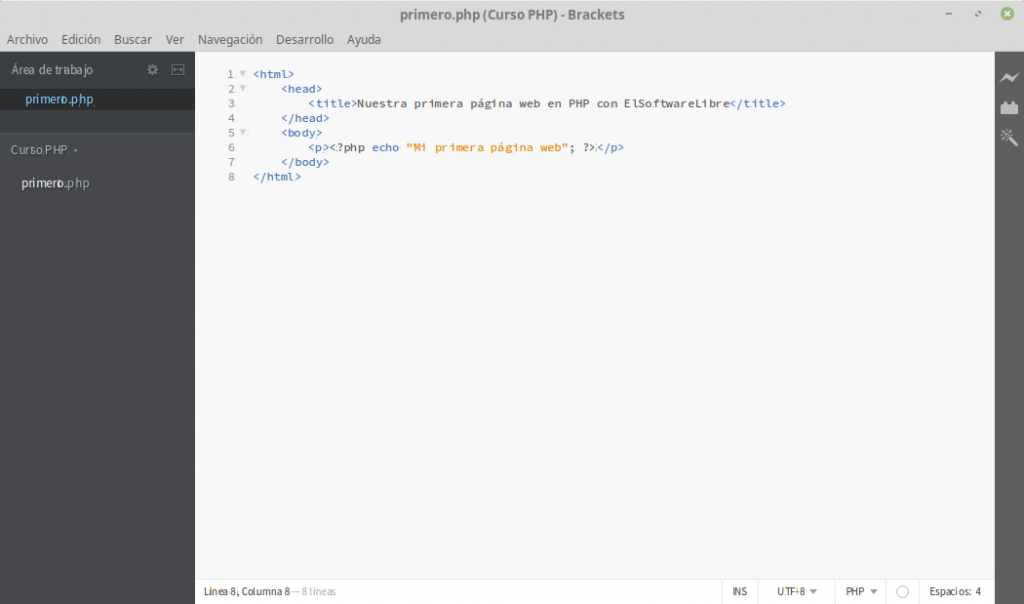The image size is (1024, 604).
Task: Click the Espacios: 4 indentation setting
Action: pos(955,592)
